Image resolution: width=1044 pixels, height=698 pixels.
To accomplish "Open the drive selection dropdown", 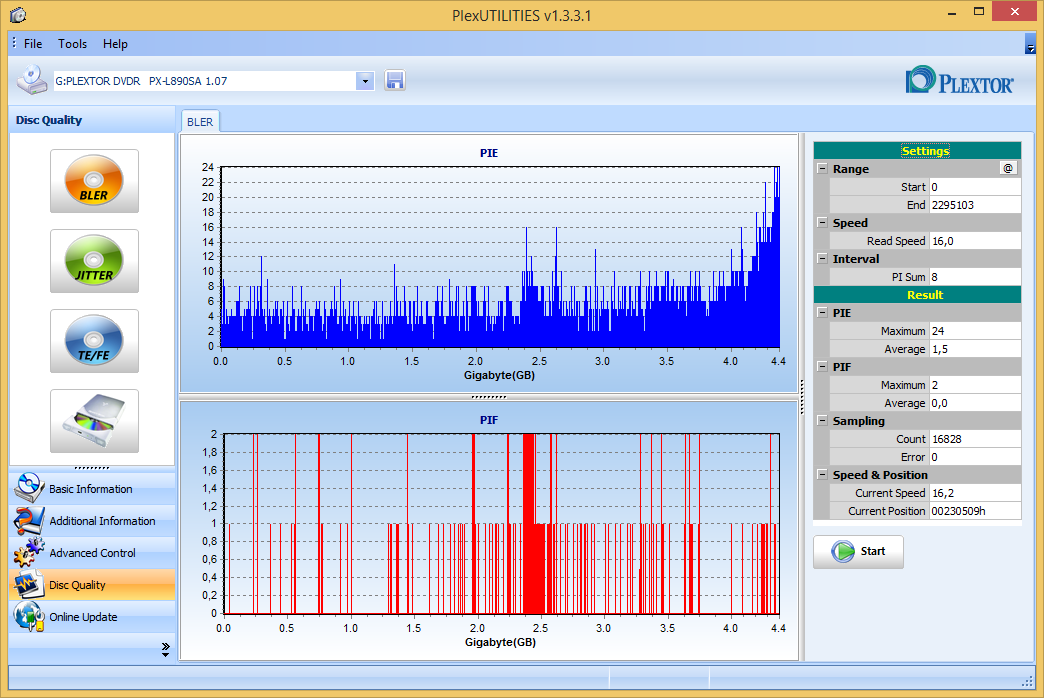I will (365, 81).
